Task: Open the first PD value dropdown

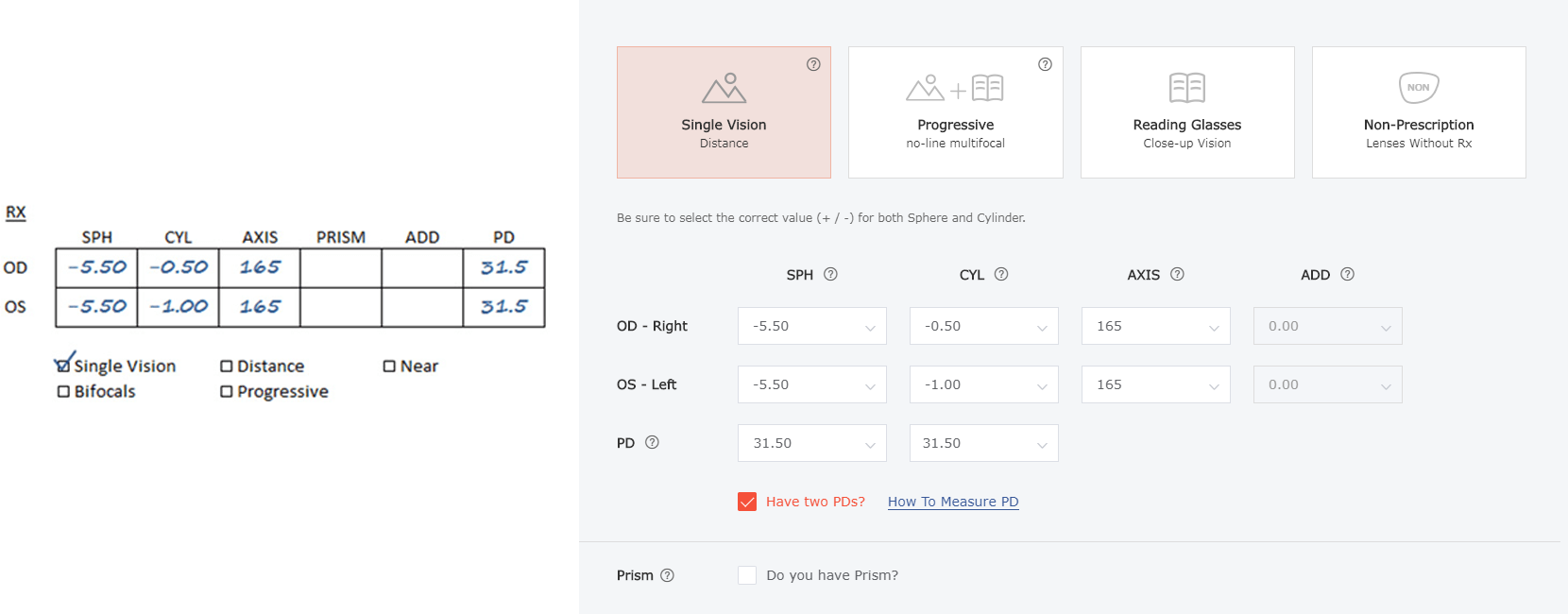Action: (x=812, y=443)
